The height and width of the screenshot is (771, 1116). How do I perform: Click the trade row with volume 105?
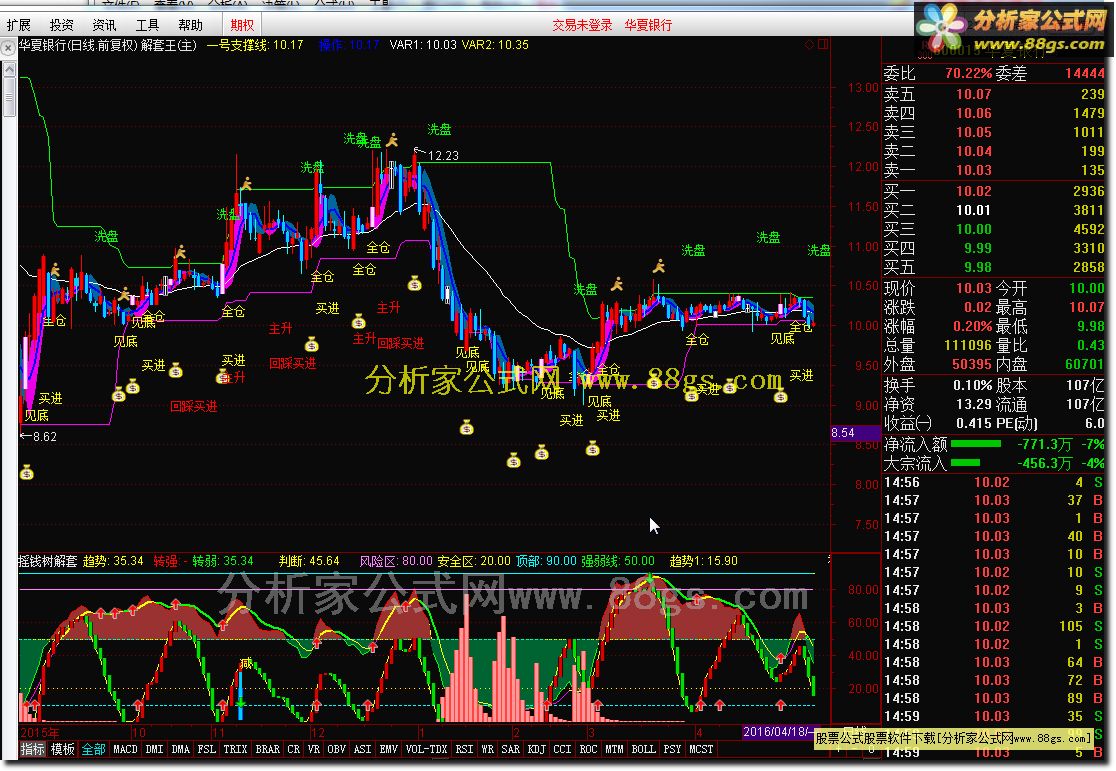[x=993, y=626]
